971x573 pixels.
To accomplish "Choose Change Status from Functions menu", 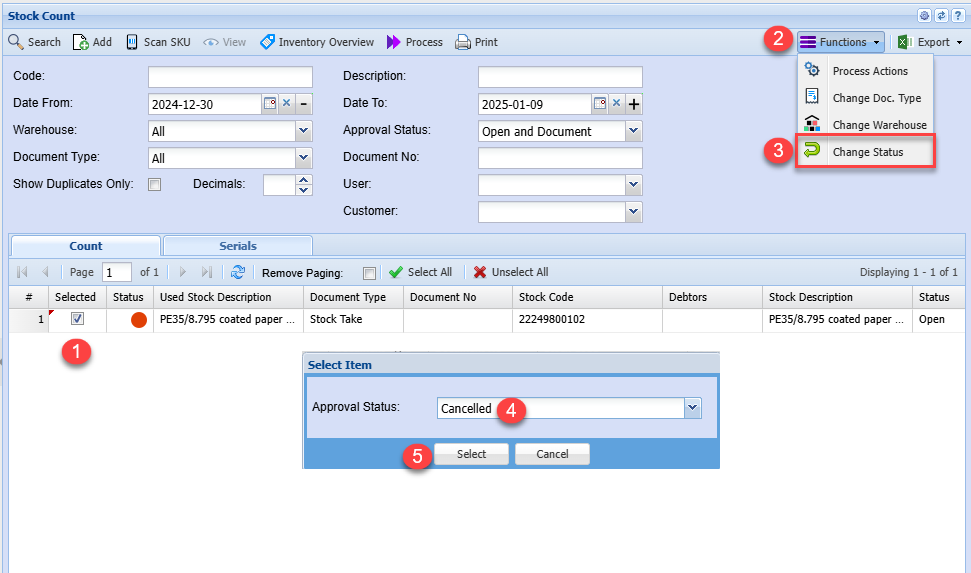I will tap(867, 152).
